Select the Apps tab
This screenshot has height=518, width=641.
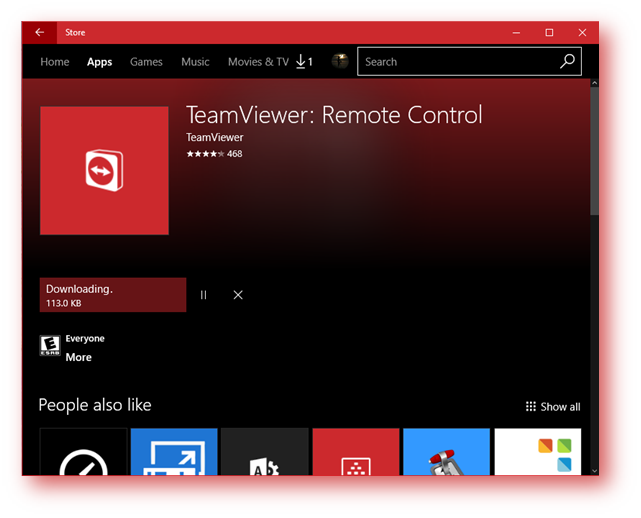[99, 62]
